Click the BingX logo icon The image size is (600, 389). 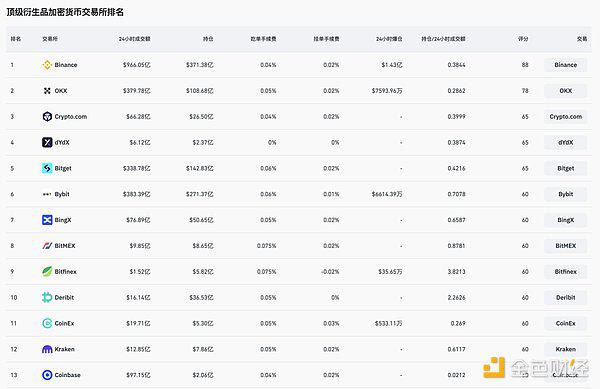[x=47, y=220]
